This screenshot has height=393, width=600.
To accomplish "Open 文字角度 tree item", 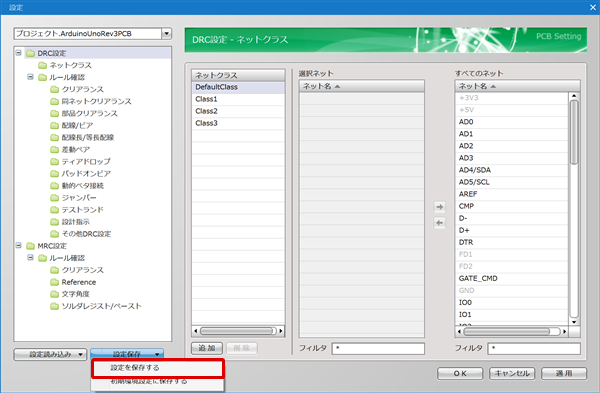I will [x=75, y=294].
